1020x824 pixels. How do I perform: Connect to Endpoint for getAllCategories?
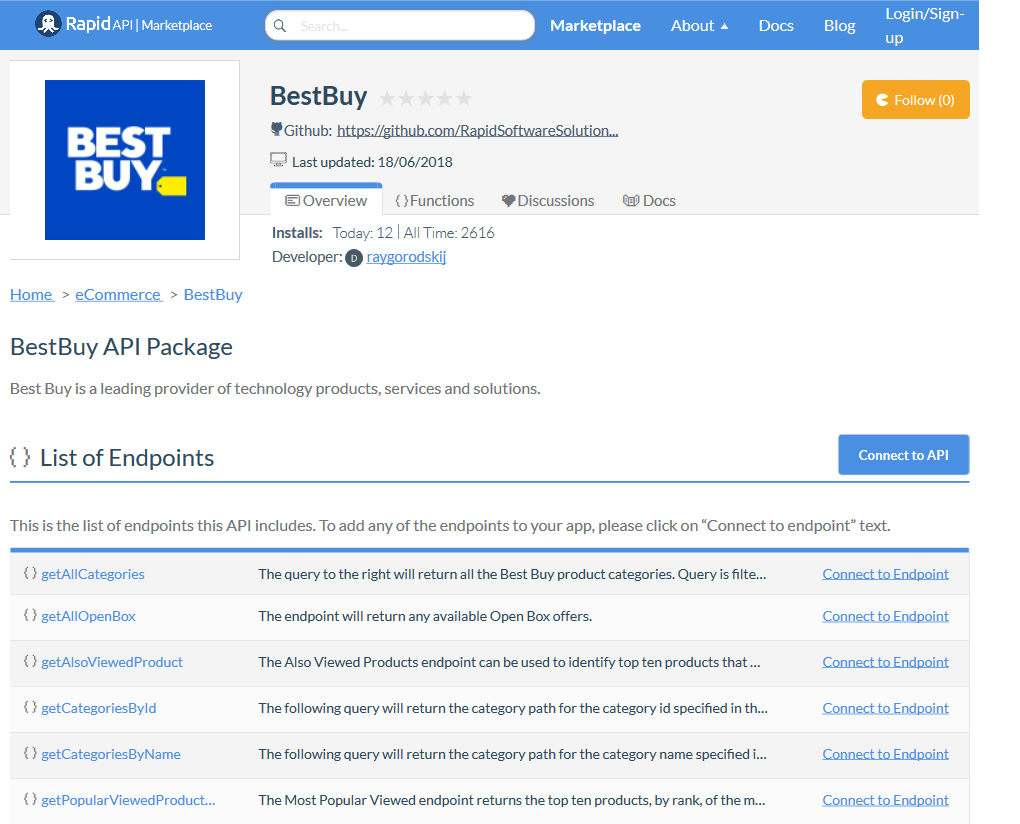pos(885,574)
